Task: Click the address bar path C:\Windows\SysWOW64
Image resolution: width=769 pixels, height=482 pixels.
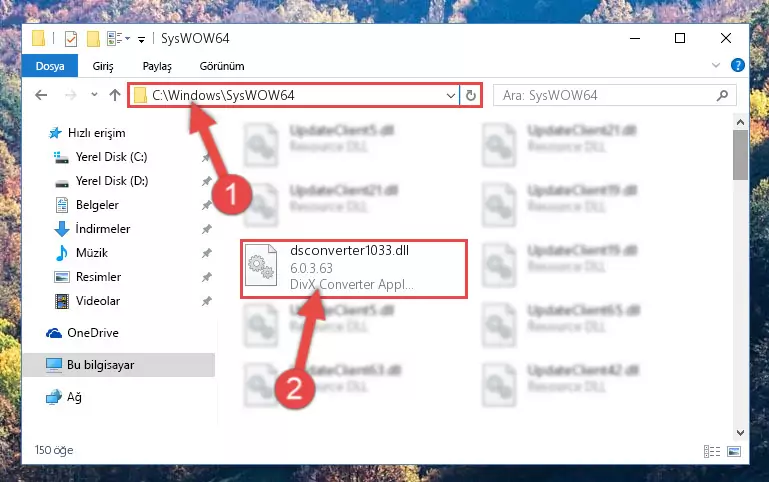Action: pos(223,95)
